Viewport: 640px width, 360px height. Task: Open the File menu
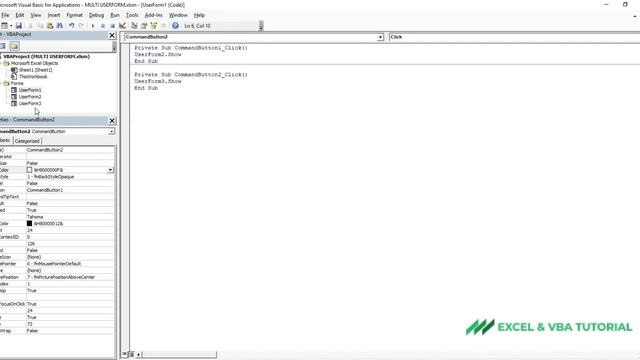5,15
